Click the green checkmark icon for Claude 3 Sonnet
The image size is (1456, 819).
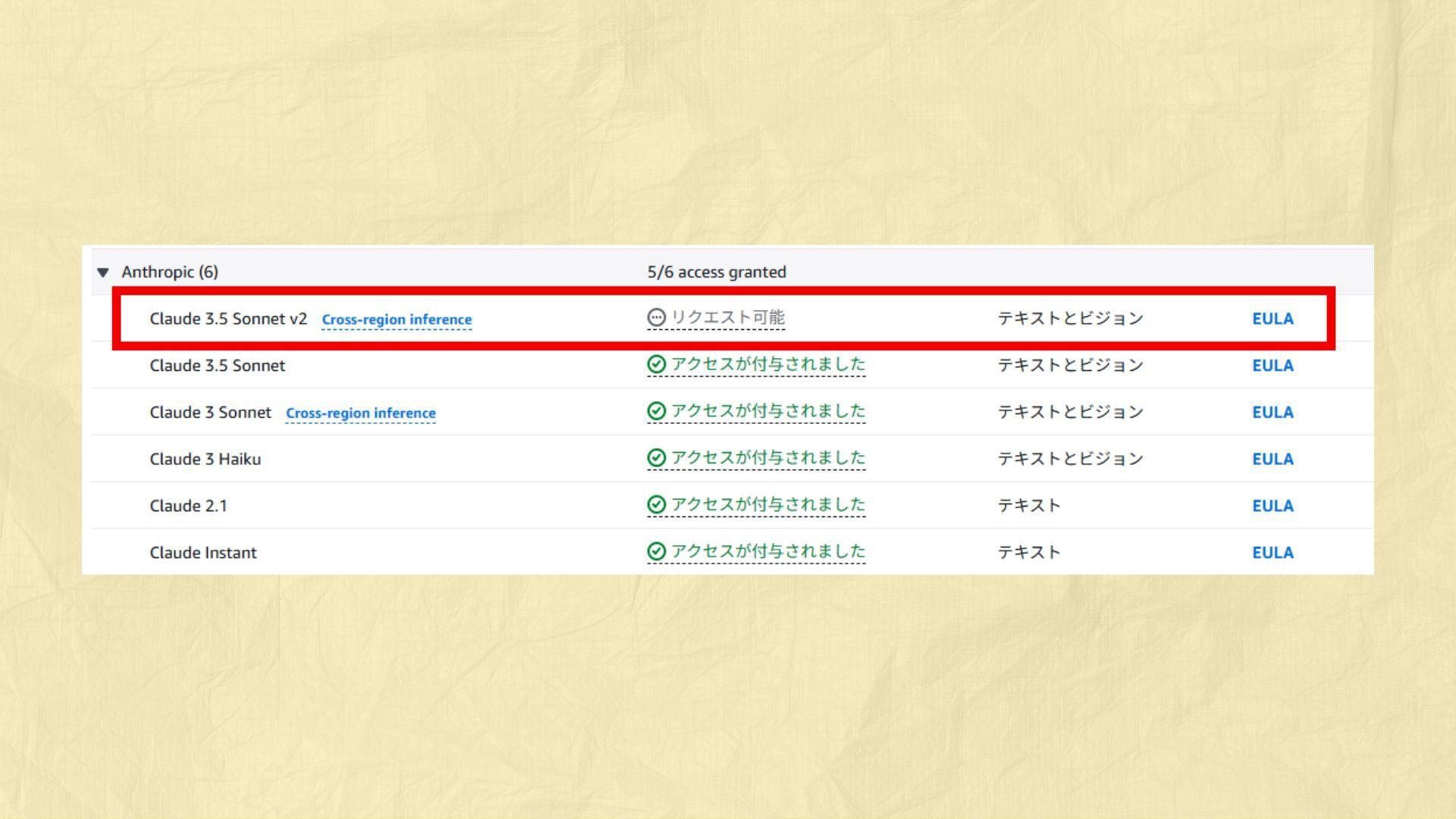point(657,411)
